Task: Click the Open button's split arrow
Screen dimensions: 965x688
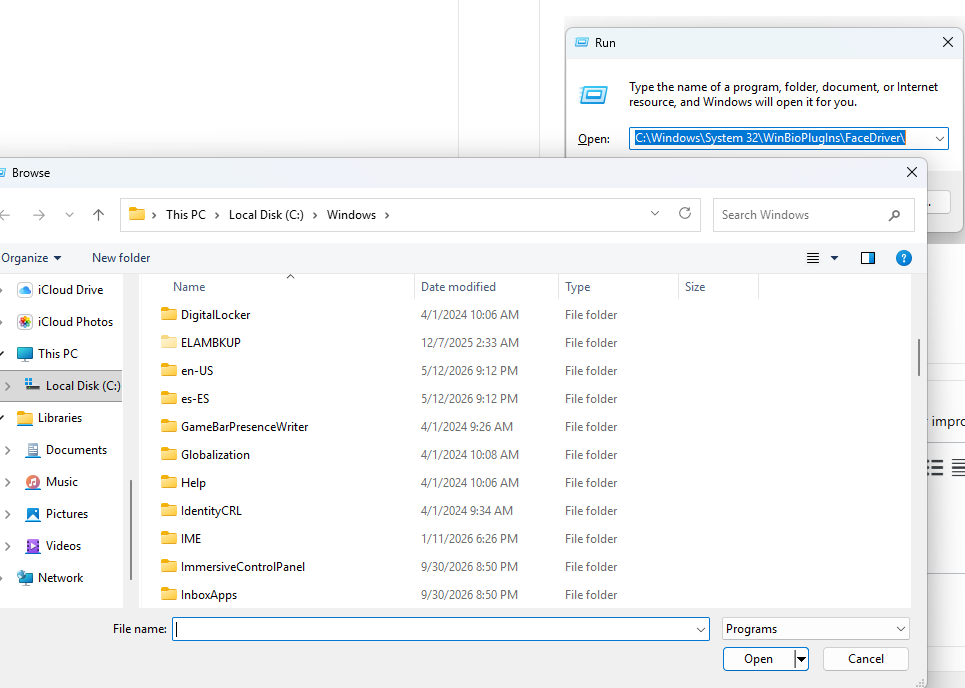Action: coord(801,659)
